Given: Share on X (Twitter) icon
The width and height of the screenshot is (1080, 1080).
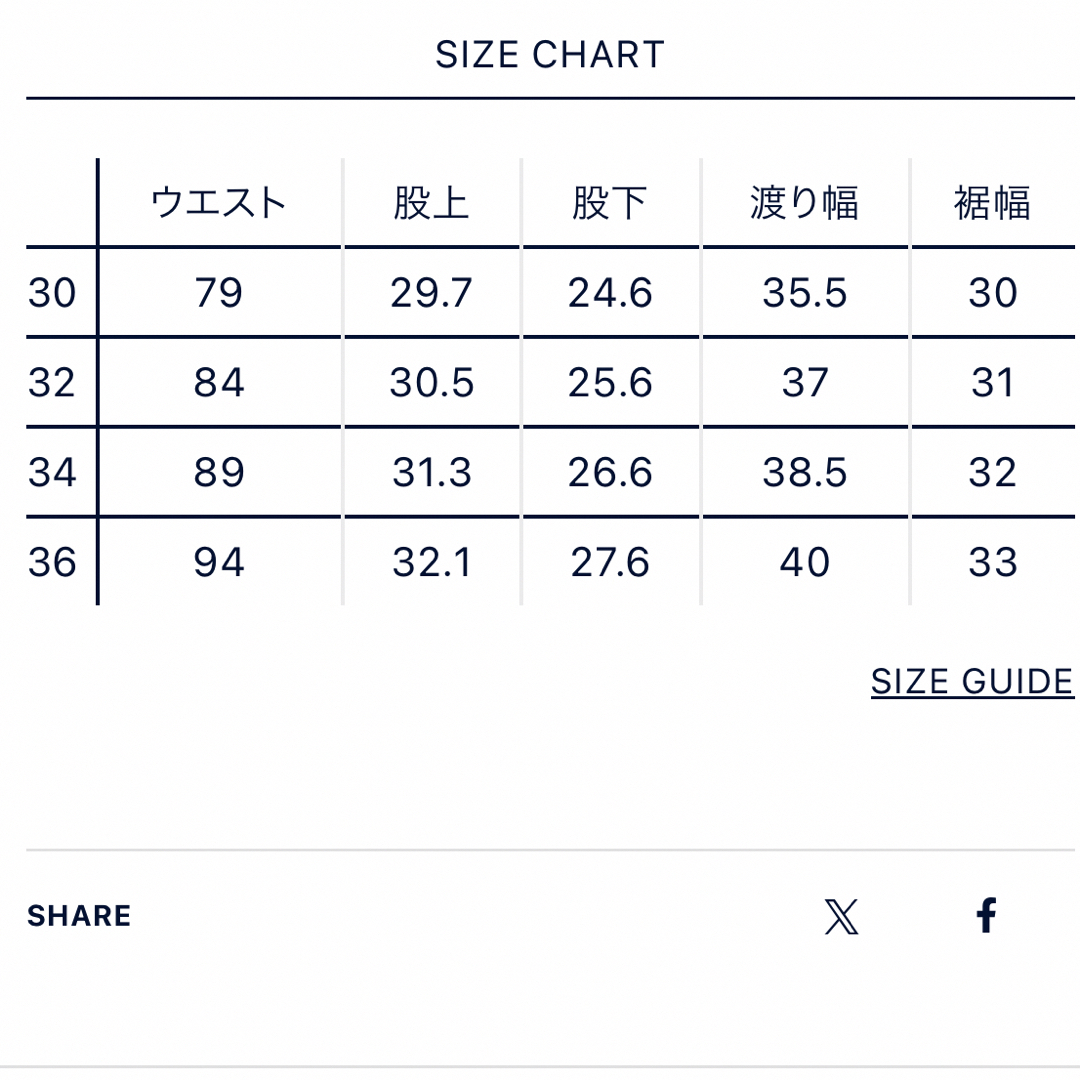Looking at the screenshot, I should tap(841, 916).
